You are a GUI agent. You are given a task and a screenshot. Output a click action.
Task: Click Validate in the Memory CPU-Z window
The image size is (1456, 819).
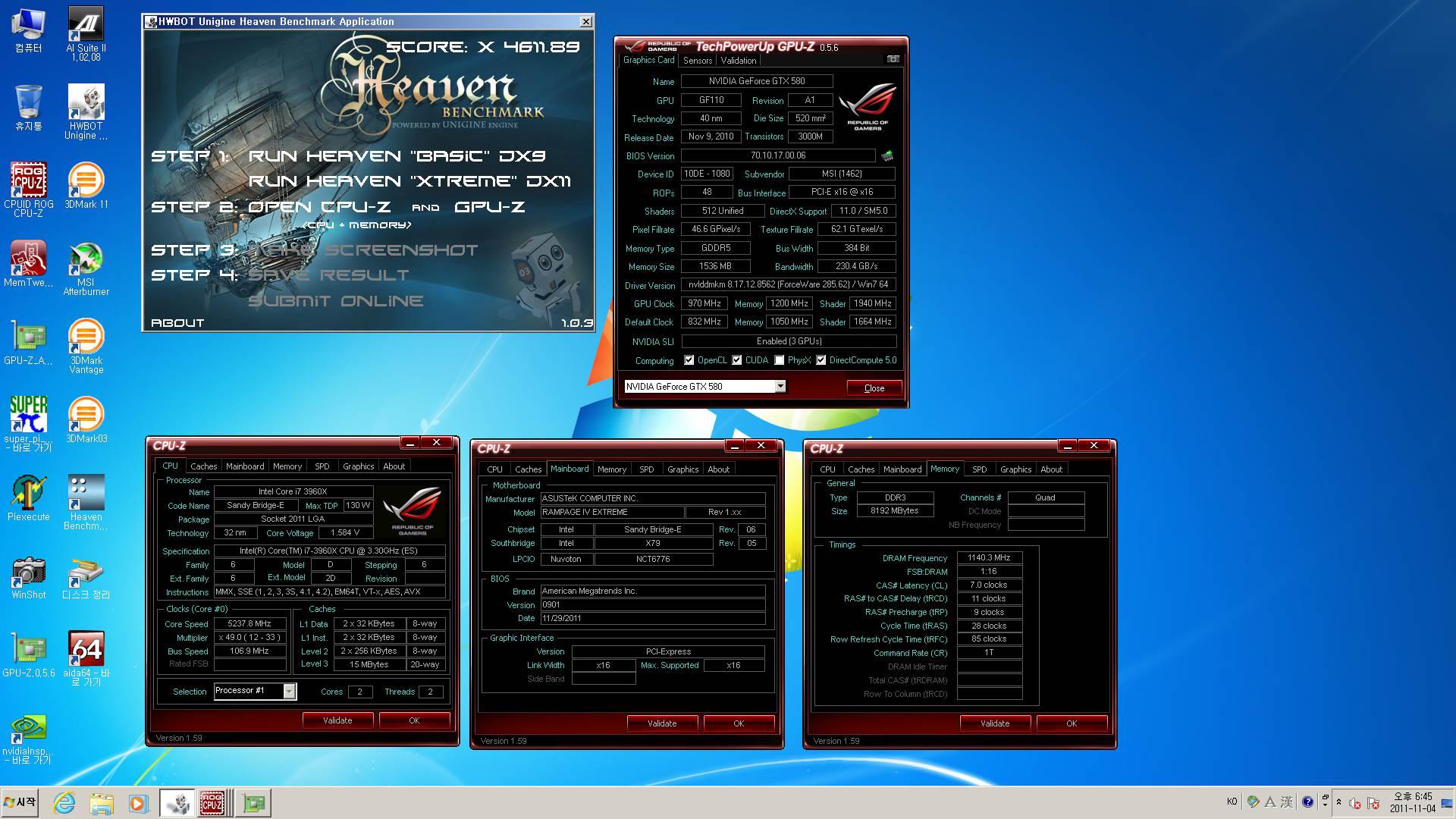tap(995, 723)
